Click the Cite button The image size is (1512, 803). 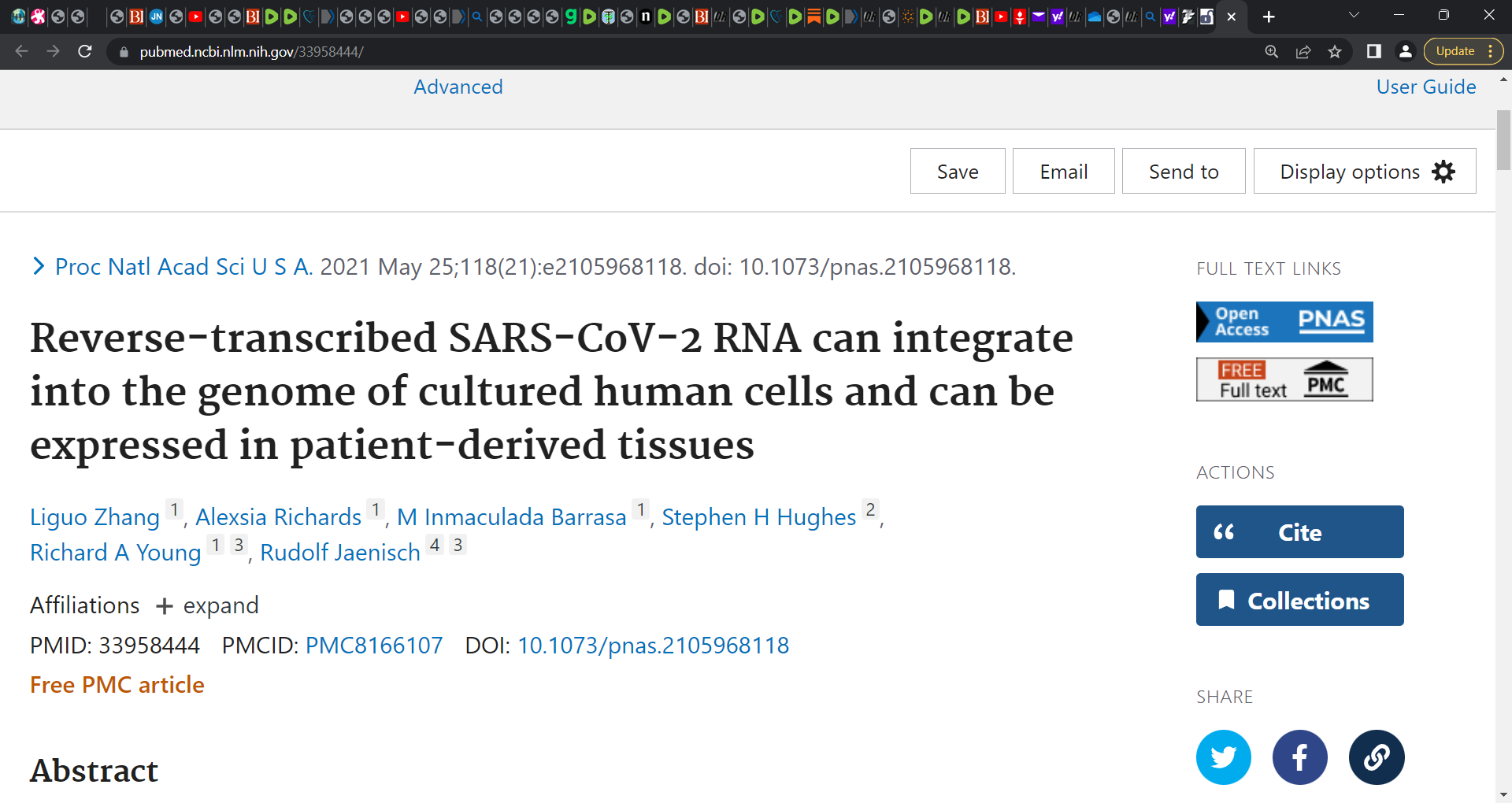pyautogui.click(x=1299, y=532)
